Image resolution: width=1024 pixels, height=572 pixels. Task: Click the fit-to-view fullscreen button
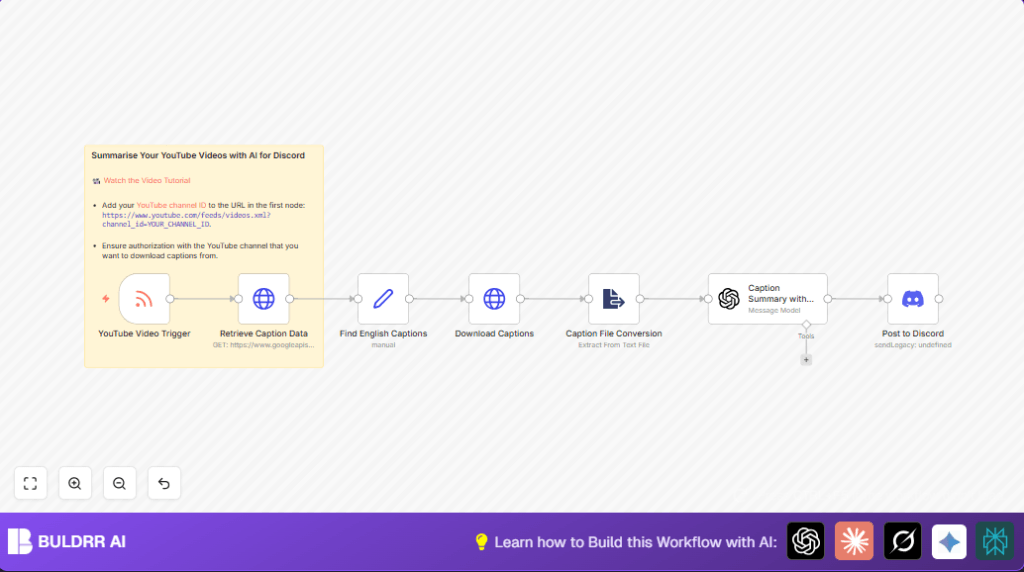[31, 483]
